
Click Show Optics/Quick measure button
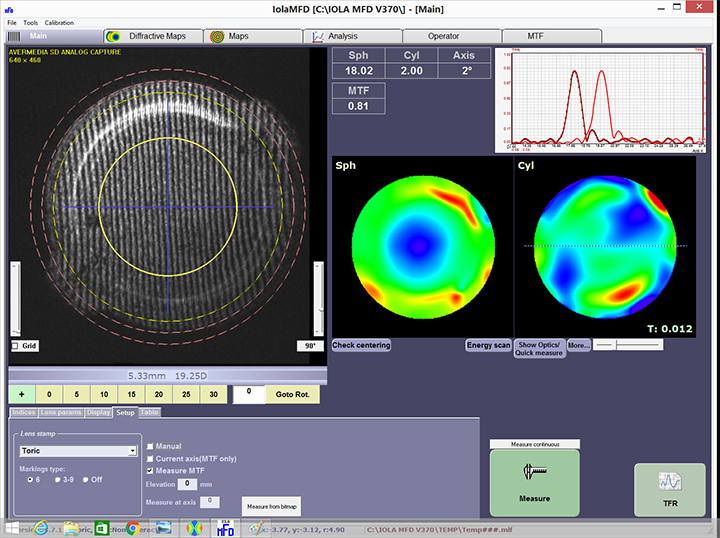point(539,349)
